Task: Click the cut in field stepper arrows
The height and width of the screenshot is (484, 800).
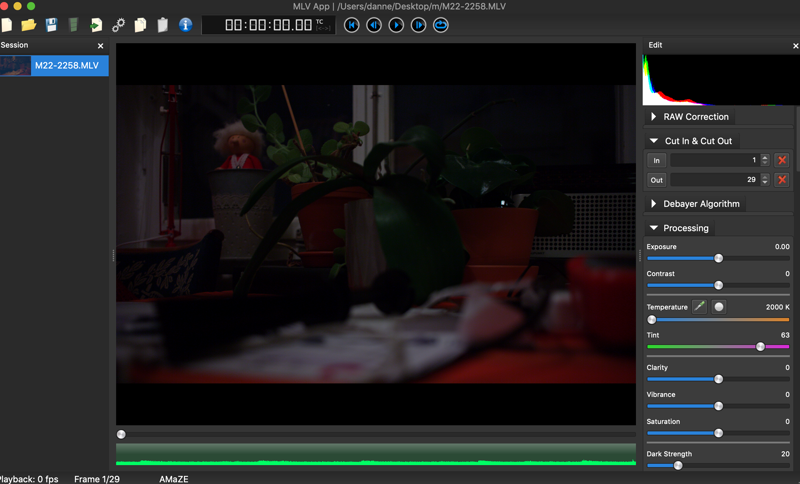Action: tap(764, 160)
